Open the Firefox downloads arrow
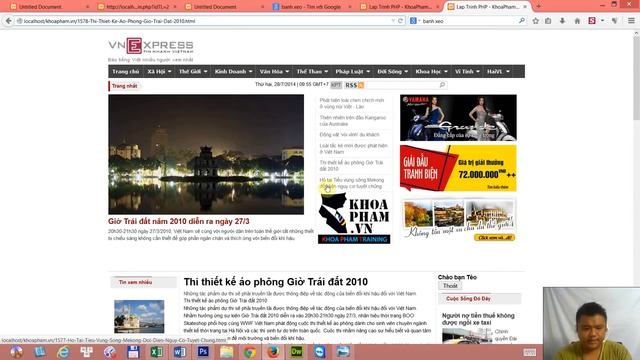The height and width of the screenshot is (360, 640). click(562, 21)
